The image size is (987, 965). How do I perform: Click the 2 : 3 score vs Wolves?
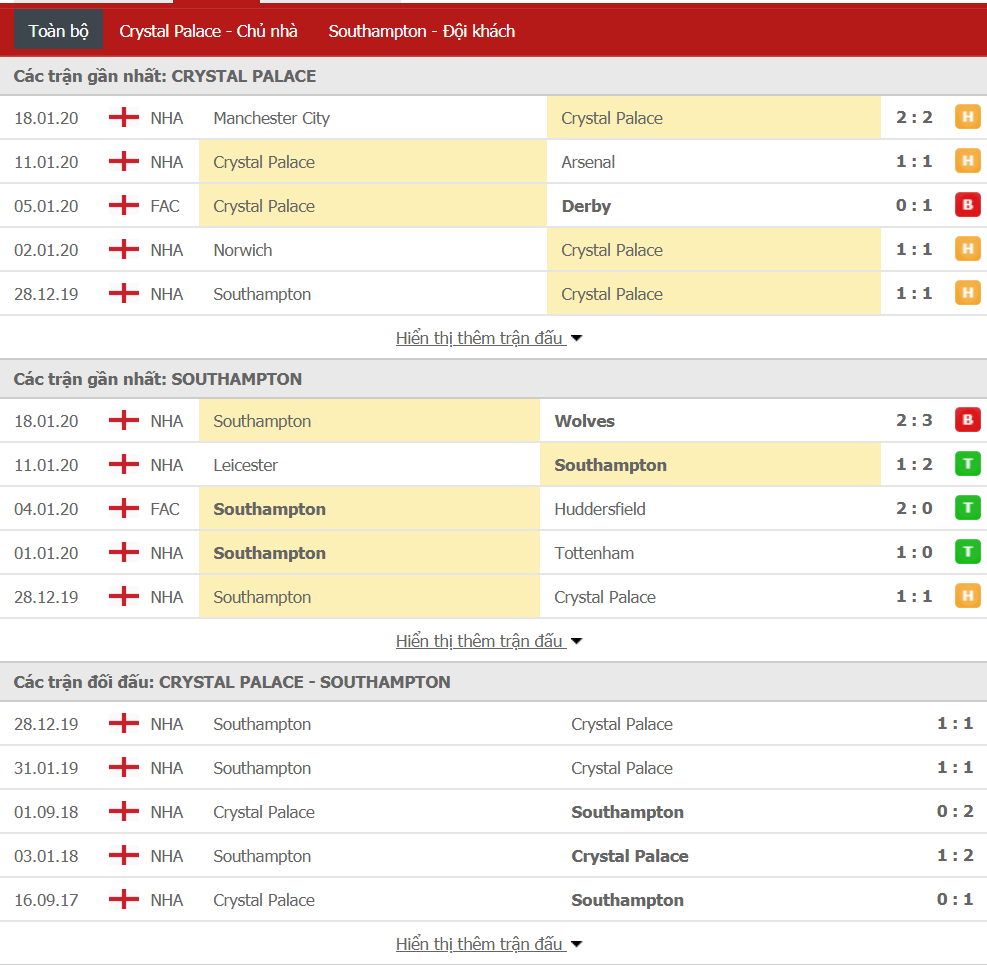pos(914,420)
